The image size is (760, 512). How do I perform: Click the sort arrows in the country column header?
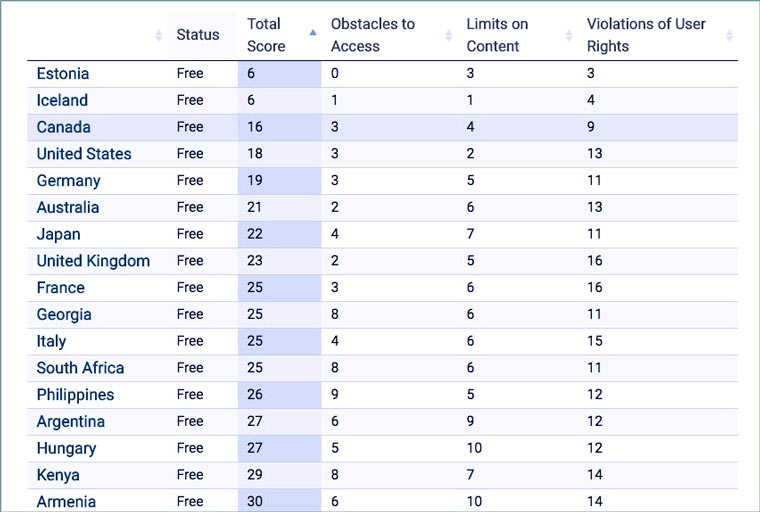158,36
